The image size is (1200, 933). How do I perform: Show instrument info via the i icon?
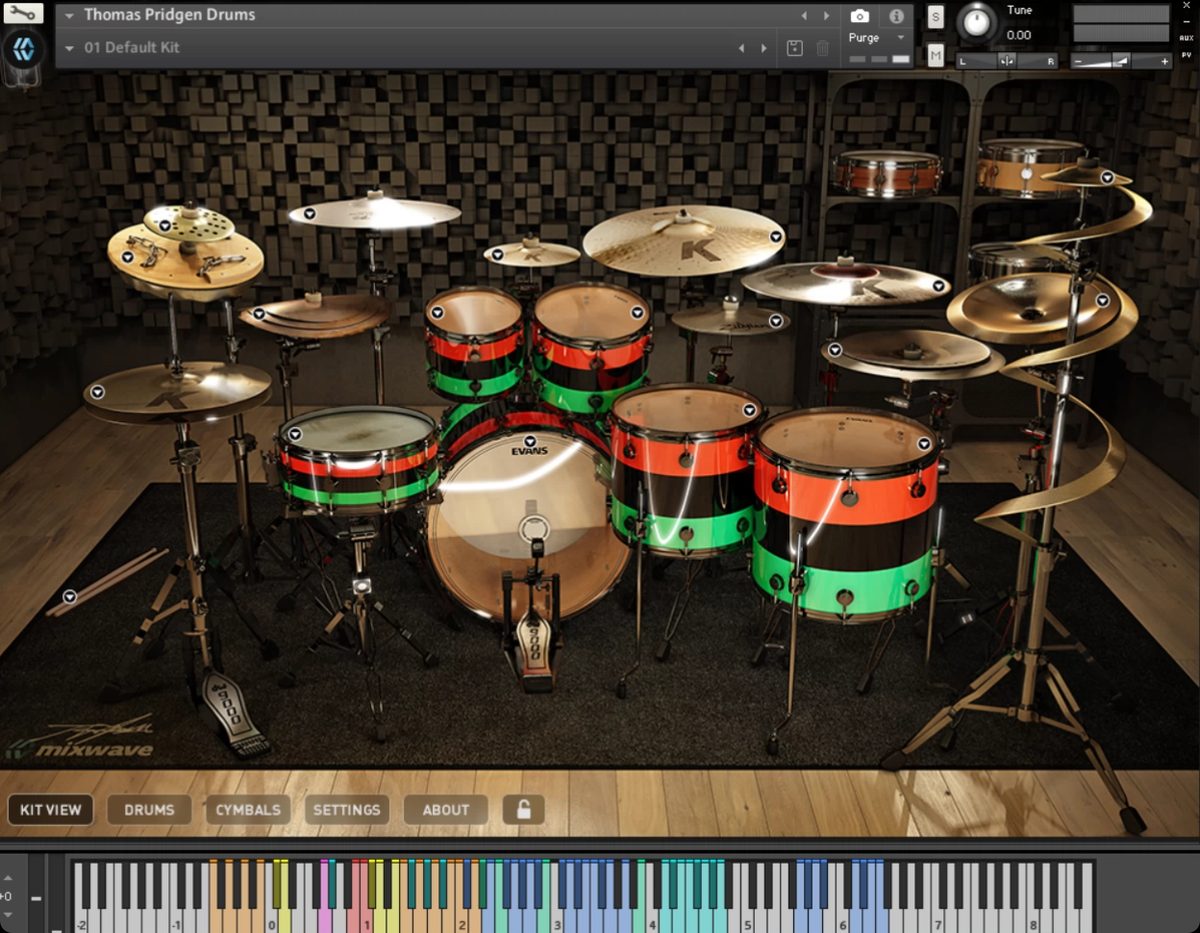896,16
